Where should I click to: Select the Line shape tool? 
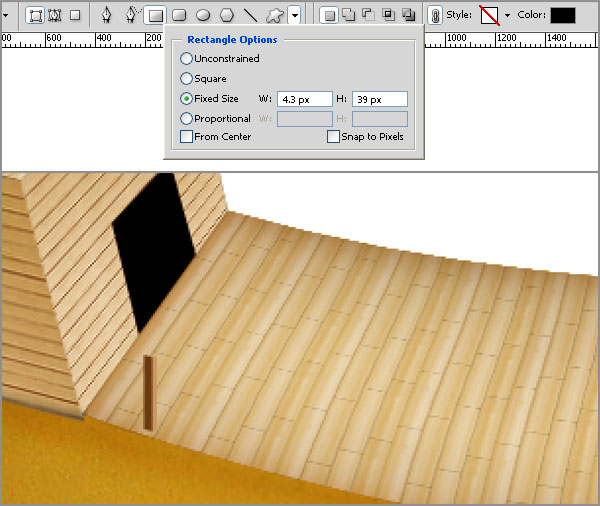[251, 15]
